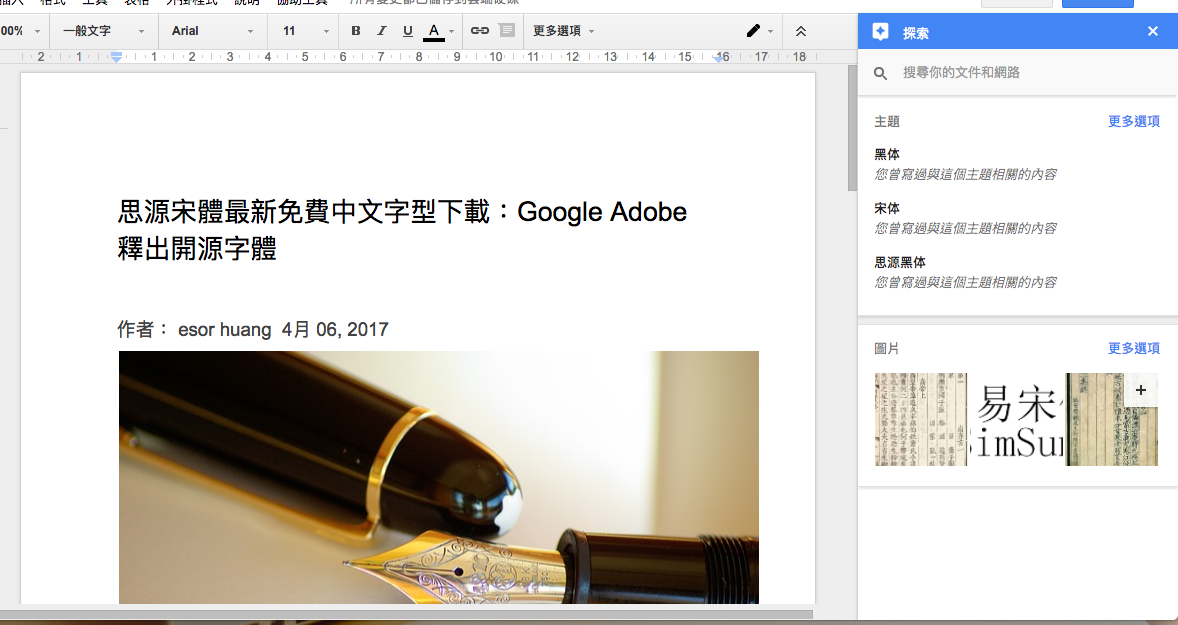Expand the 更多選項 toolbar dropdown
The height and width of the screenshot is (625, 1178).
coord(563,31)
